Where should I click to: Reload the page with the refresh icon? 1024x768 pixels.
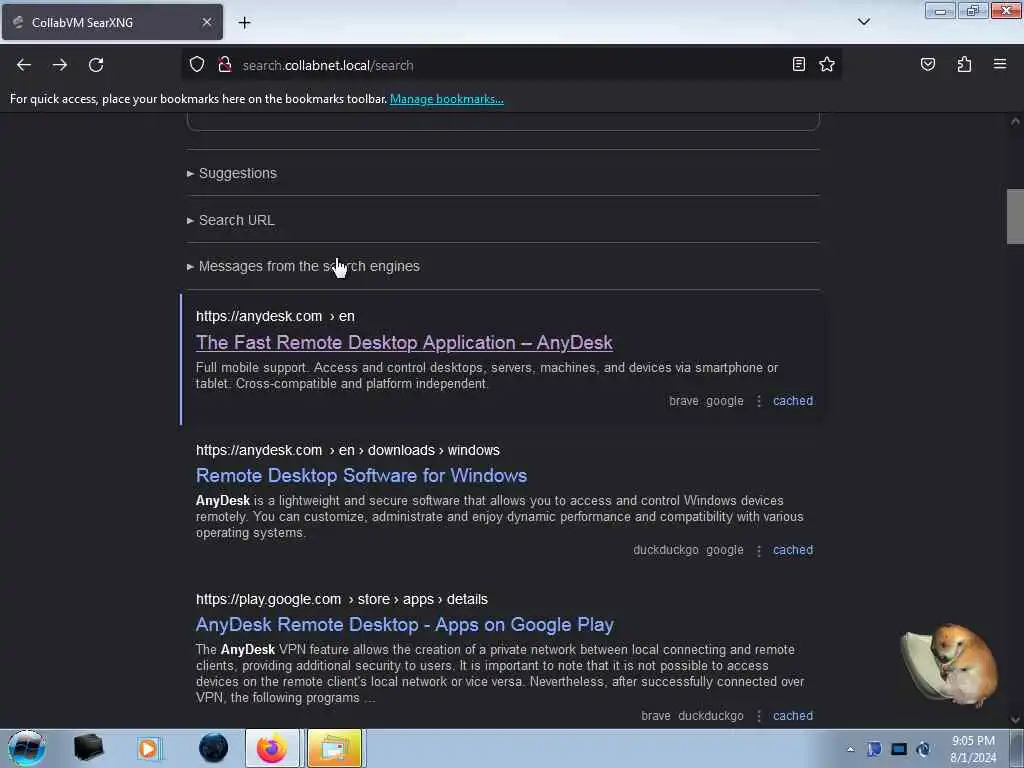coord(96,65)
